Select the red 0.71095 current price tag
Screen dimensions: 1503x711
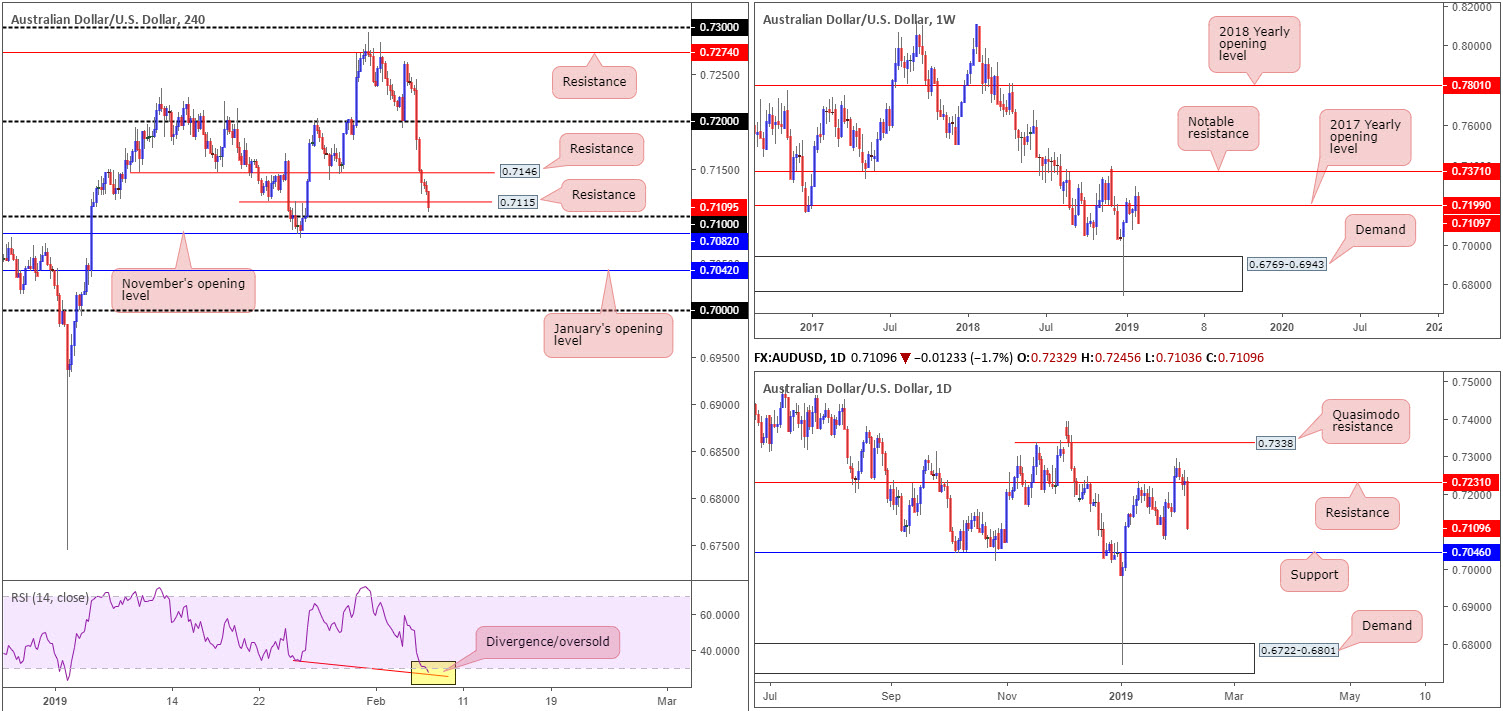718,207
